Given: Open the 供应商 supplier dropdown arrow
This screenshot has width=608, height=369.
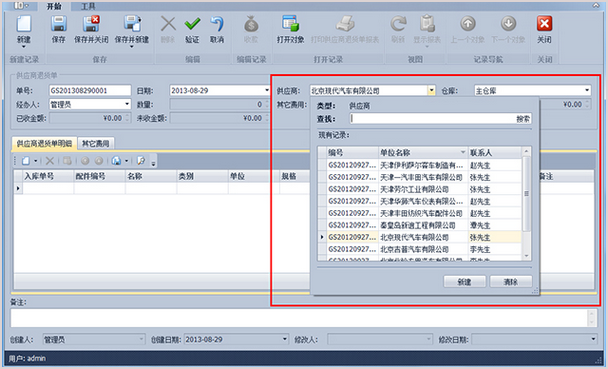Looking at the screenshot, I should pyautogui.click(x=431, y=91).
